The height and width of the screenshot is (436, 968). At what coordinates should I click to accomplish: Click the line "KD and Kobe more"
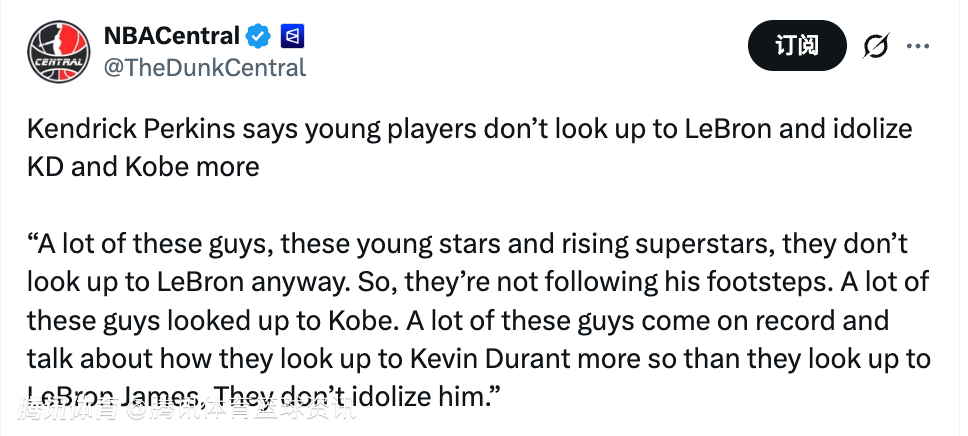[143, 165]
